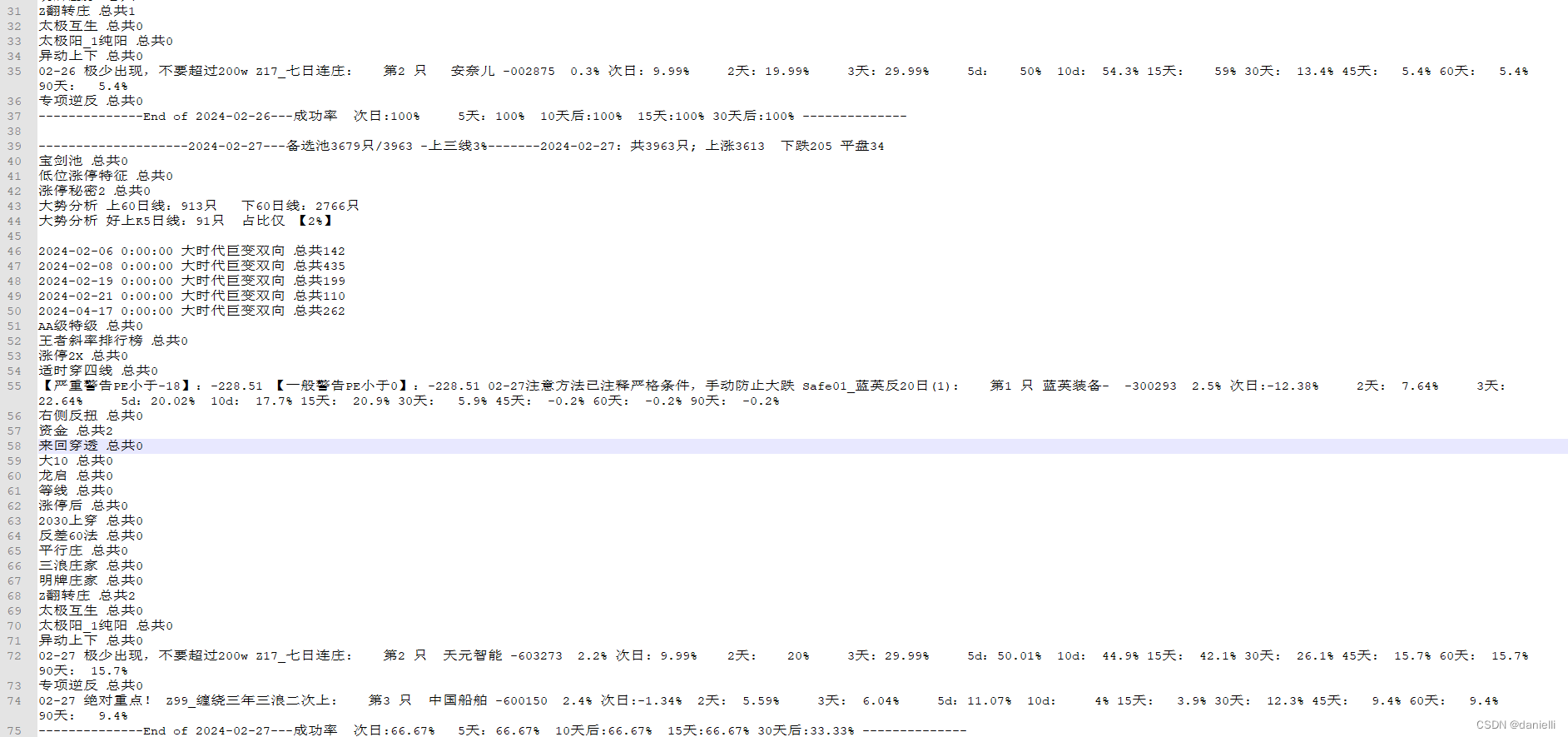Click the line '三浪庄家 总共0'
The width and height of the screenshot is (1568, 737).
pos(91,565)
